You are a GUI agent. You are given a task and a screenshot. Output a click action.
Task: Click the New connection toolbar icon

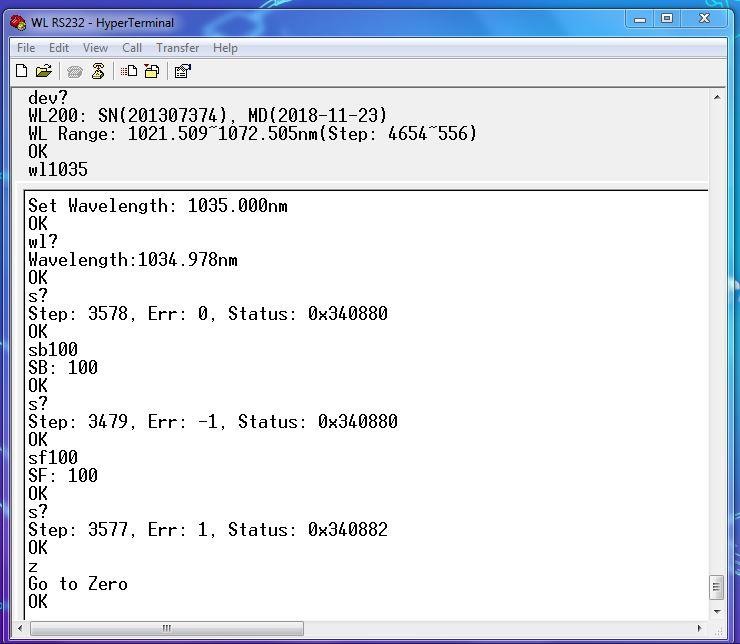(x=22, y=71)
